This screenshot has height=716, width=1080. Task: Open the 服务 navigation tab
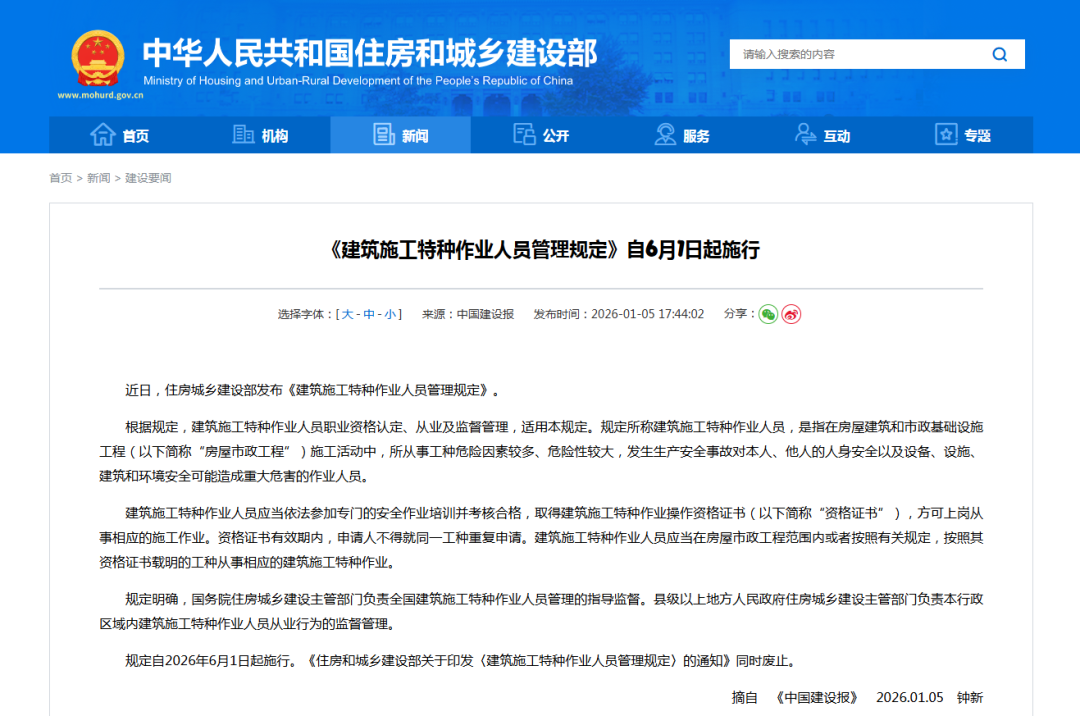(x=682, y=135)
